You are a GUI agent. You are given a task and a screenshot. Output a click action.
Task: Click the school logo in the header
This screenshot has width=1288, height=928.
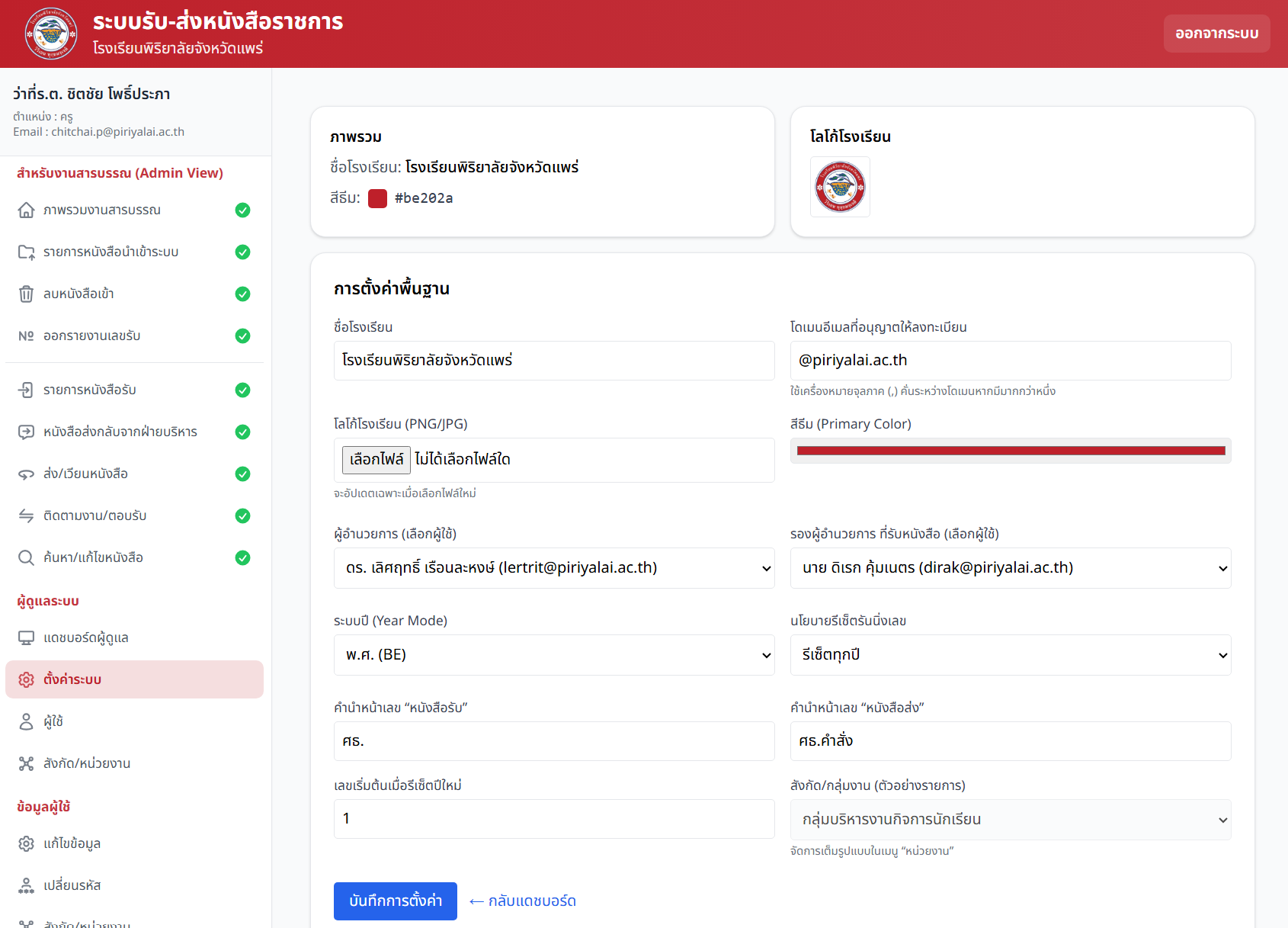point(51,34)
